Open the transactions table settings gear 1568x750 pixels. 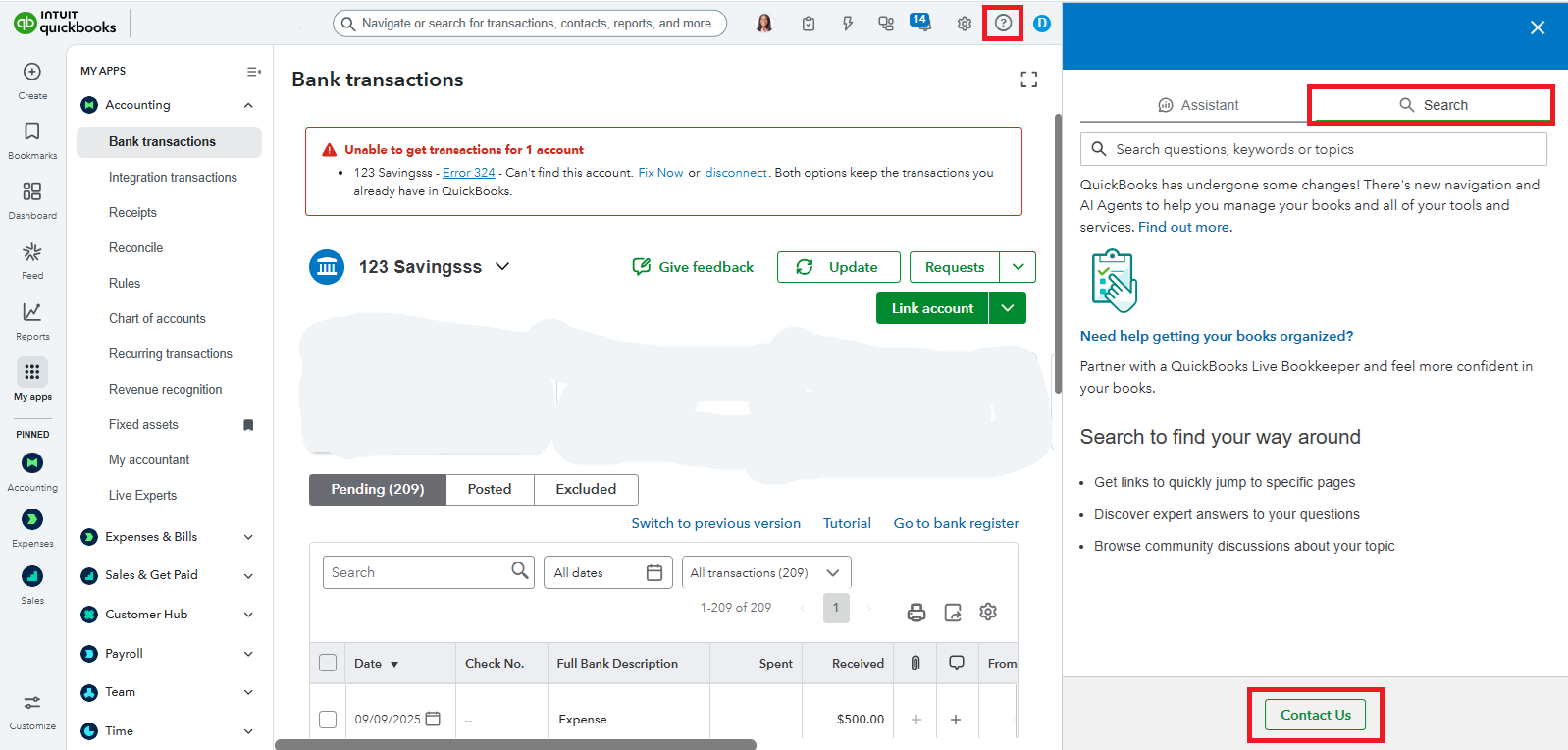(988, 612)
